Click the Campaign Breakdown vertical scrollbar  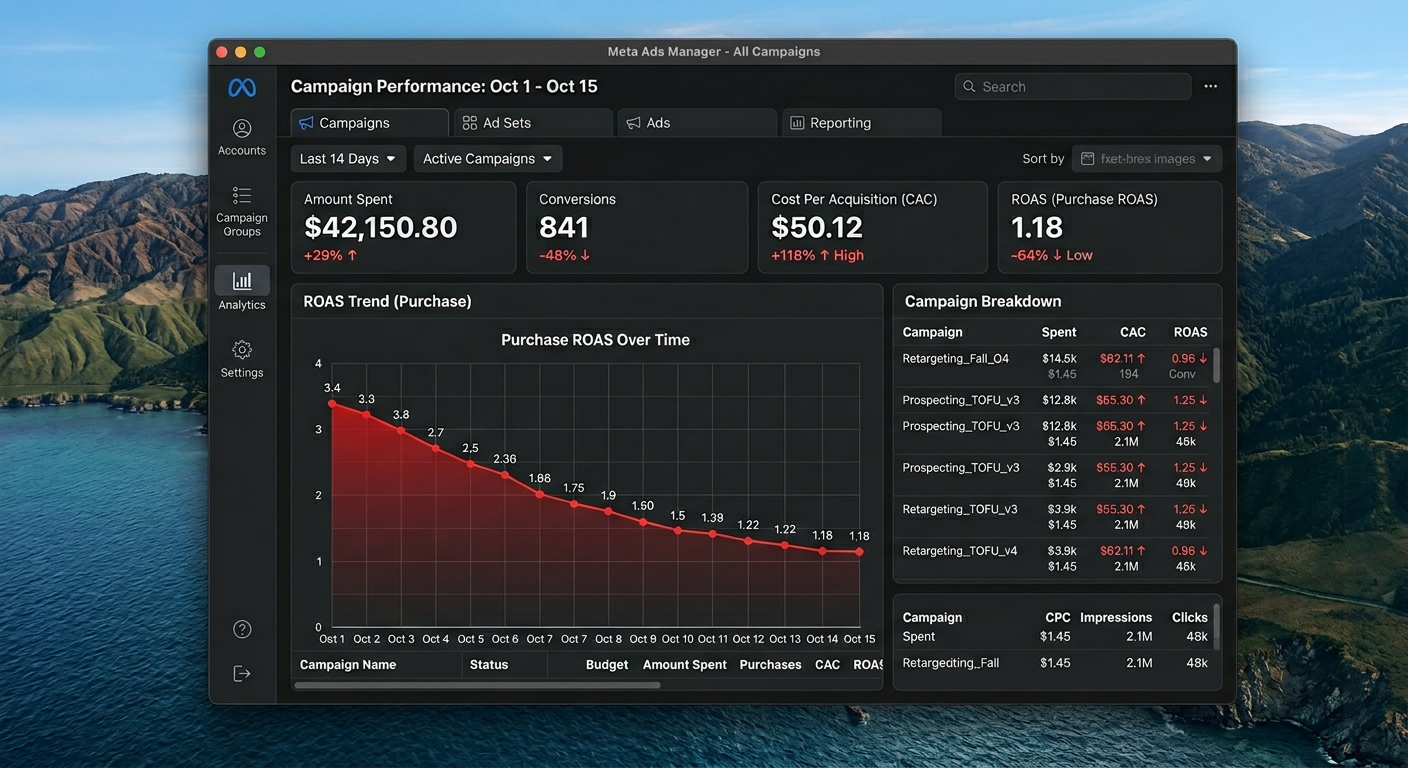click(1216, 365)
